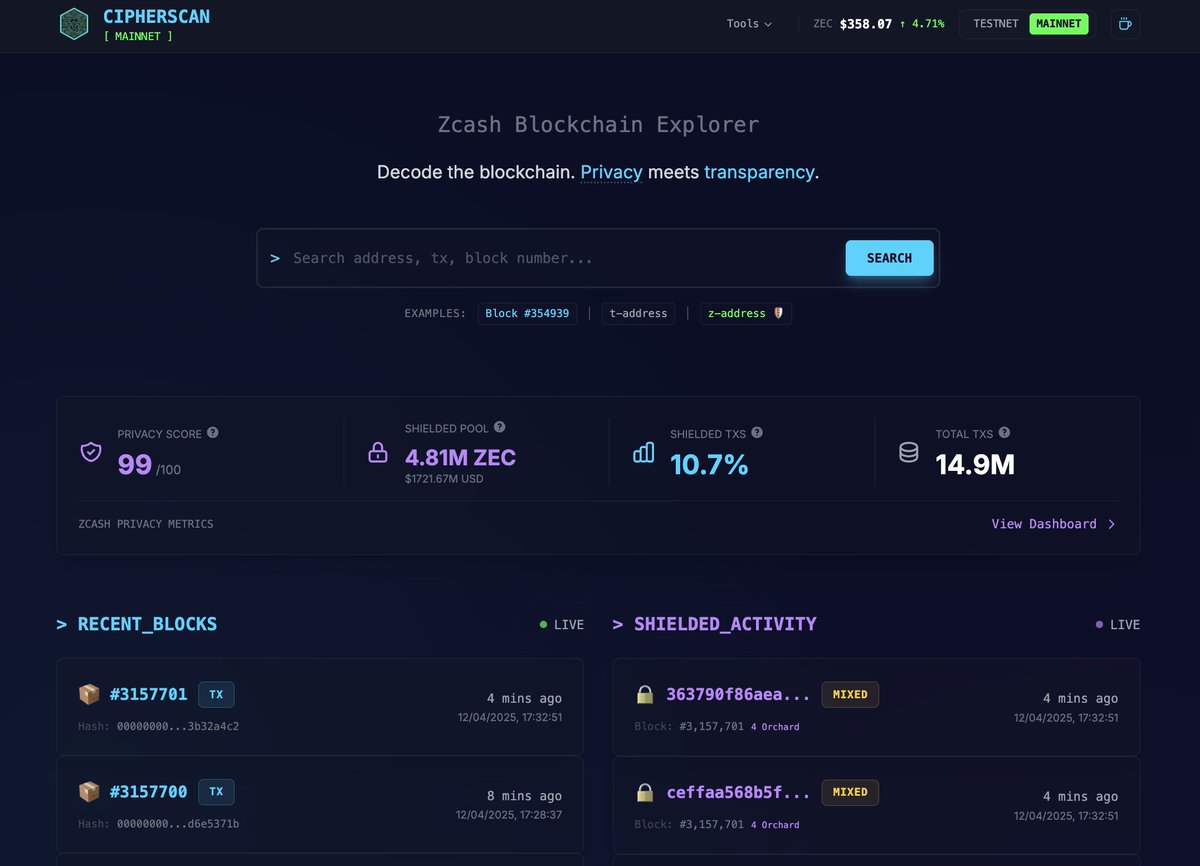Click the box icon for block #3157701

click(89, 694)
